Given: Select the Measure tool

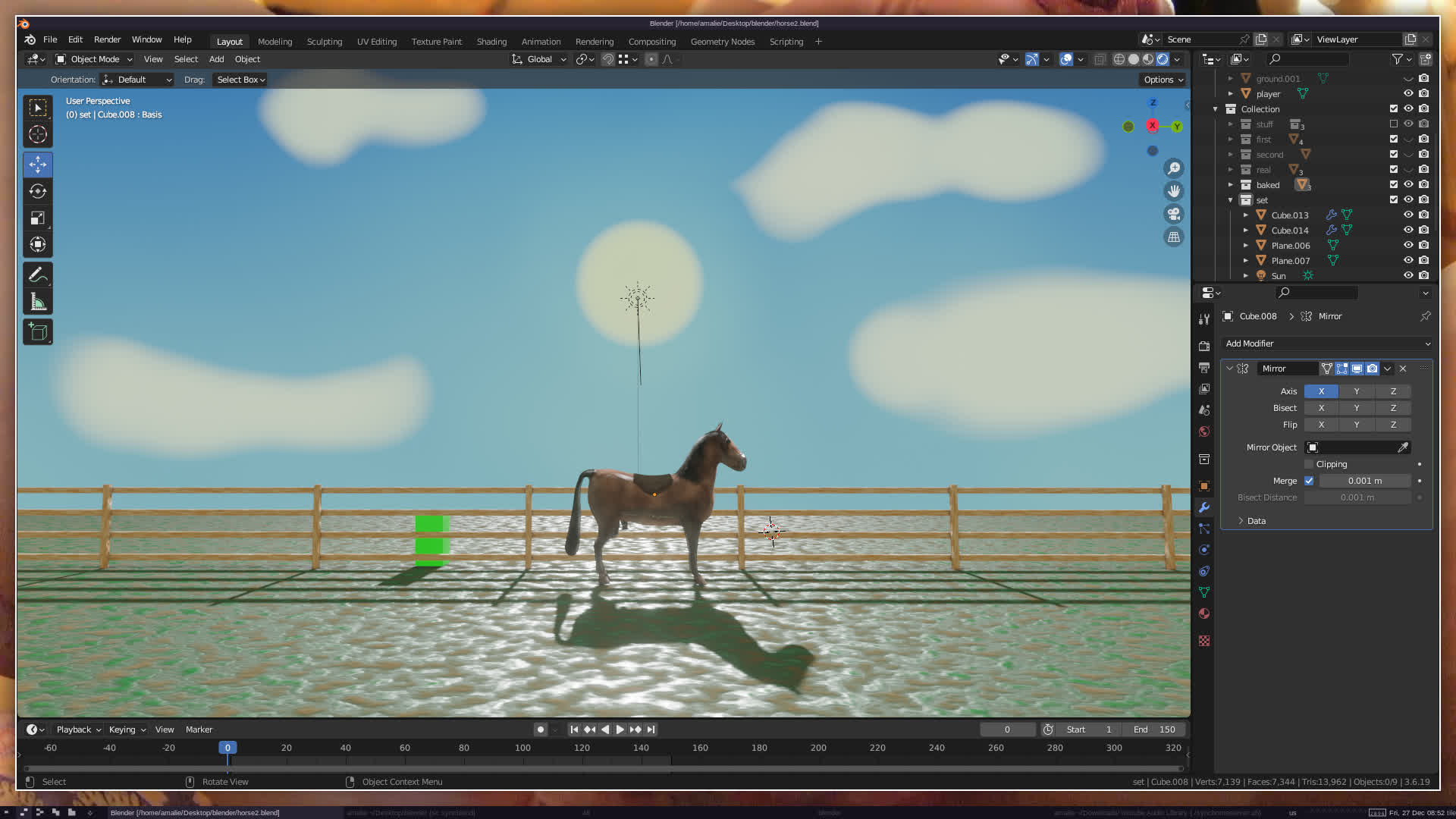Looking at the screenshot, I should (38, 303).
